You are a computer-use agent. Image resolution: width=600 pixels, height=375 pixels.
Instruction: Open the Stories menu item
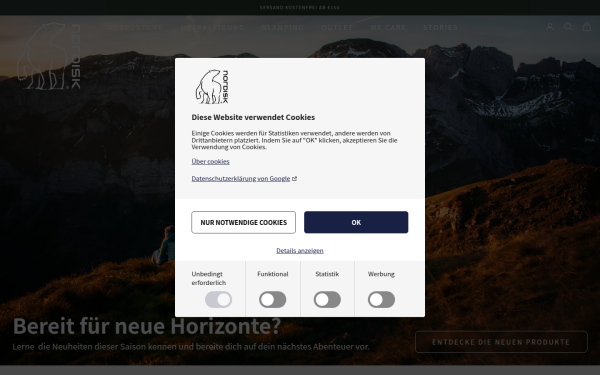tap(440, 28)
